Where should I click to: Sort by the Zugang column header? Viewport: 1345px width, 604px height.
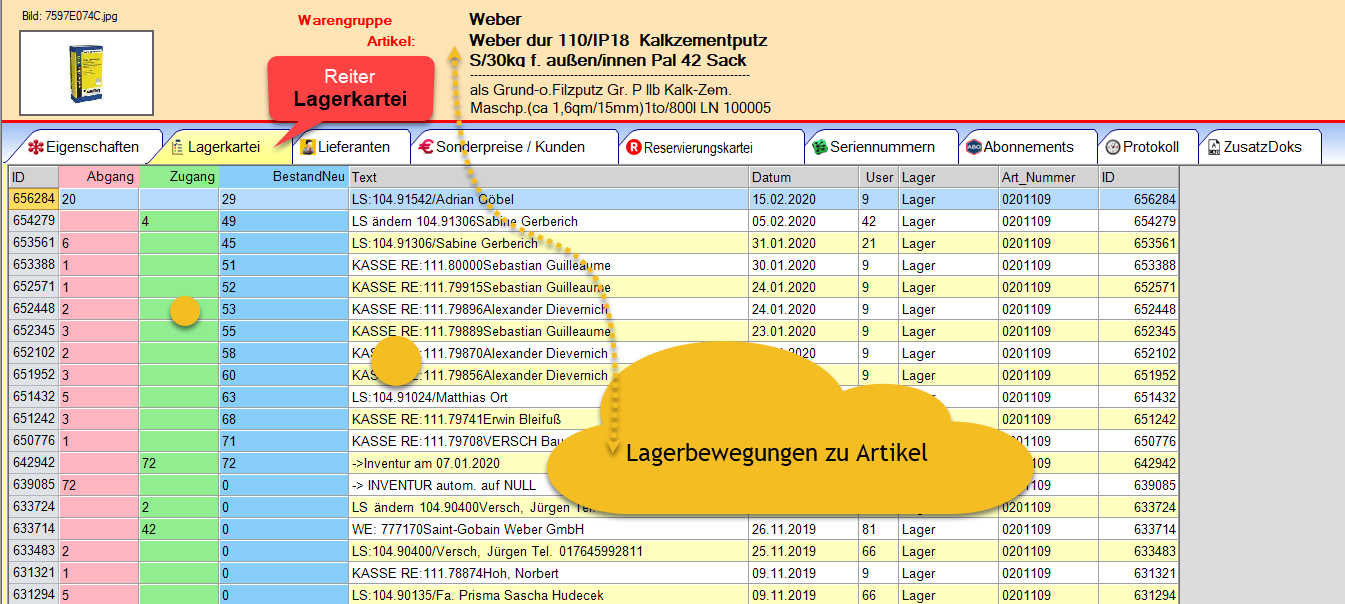point(179,177)
